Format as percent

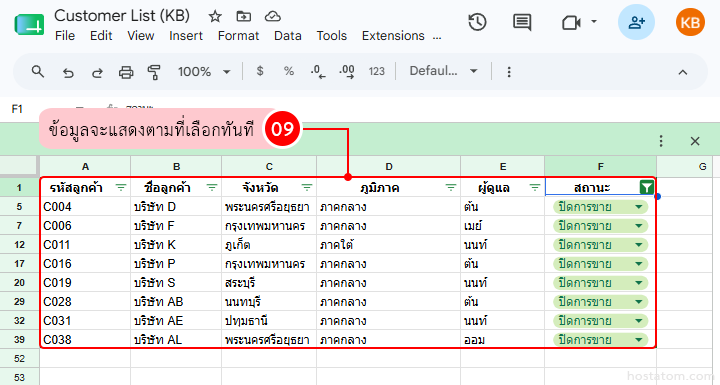pyautogui.click(x=288, y=71)
